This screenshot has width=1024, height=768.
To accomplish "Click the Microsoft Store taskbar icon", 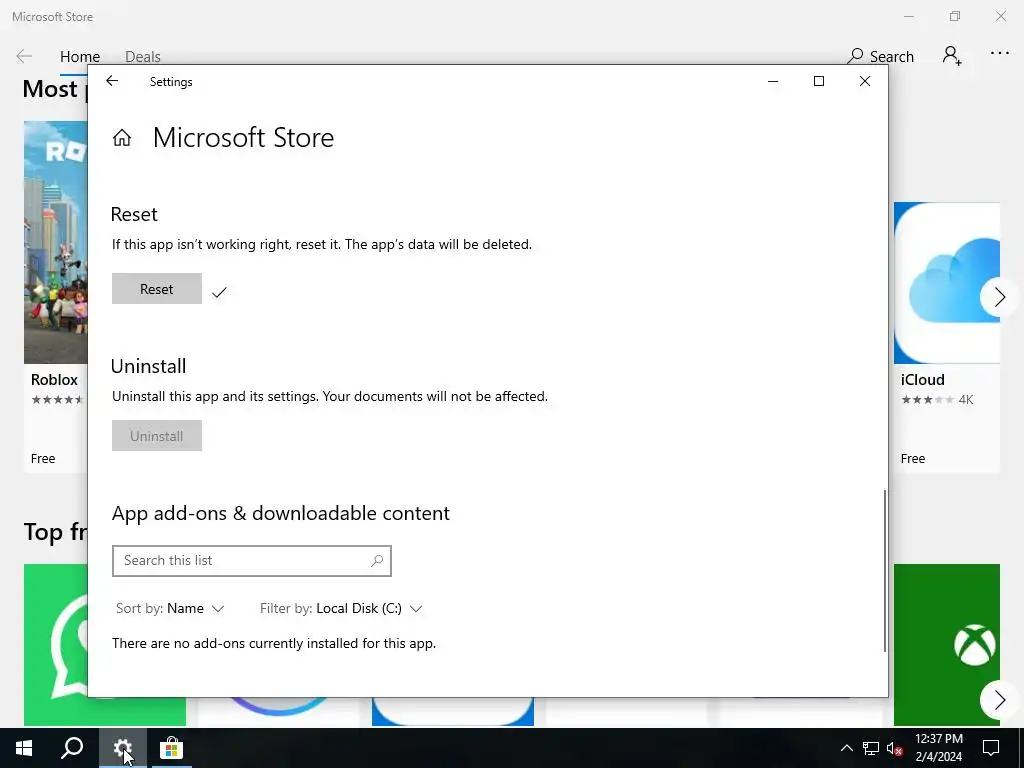I will (x=171, y=748).
